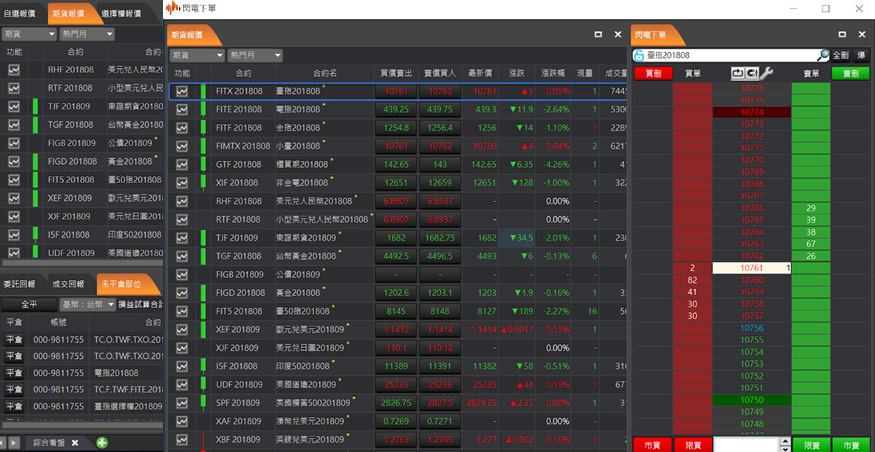Click the red 買刪 button

coord(652,73)
